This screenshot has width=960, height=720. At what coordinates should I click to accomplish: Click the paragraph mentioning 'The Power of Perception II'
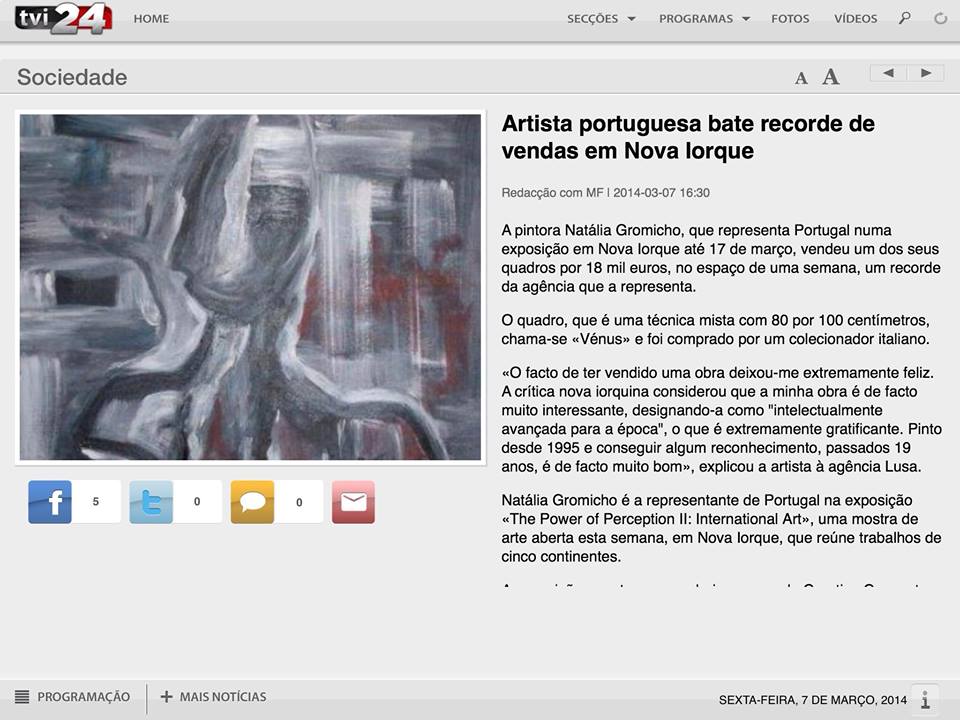(x=721, y=528)
